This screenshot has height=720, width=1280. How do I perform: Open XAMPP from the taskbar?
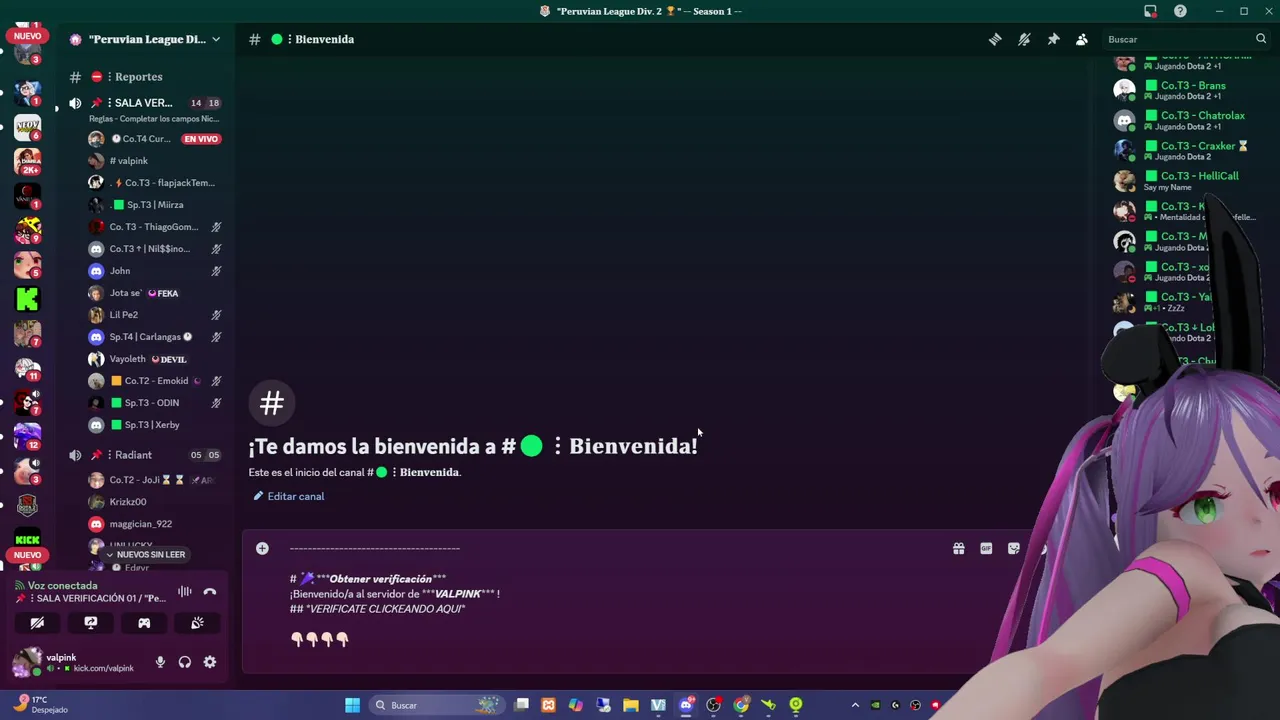tap(548, 705)
